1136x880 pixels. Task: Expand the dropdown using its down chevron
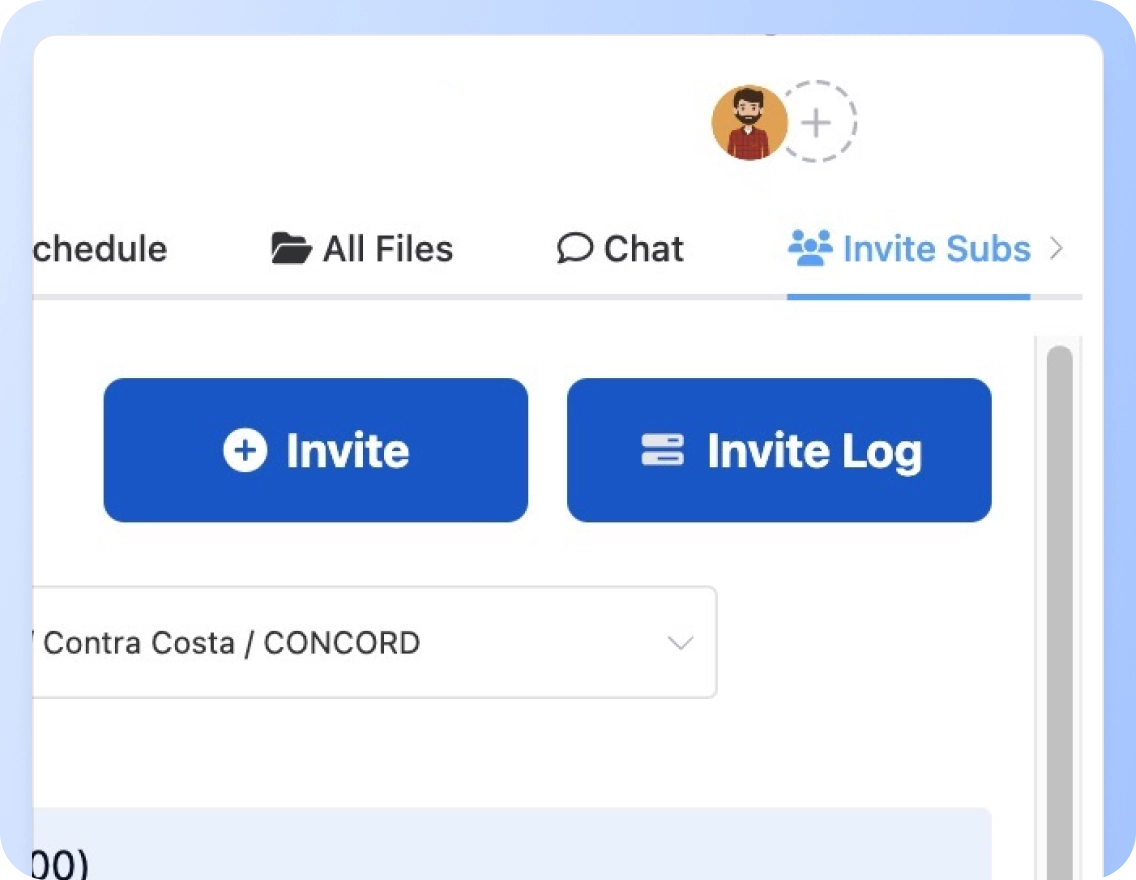(680, 643)
